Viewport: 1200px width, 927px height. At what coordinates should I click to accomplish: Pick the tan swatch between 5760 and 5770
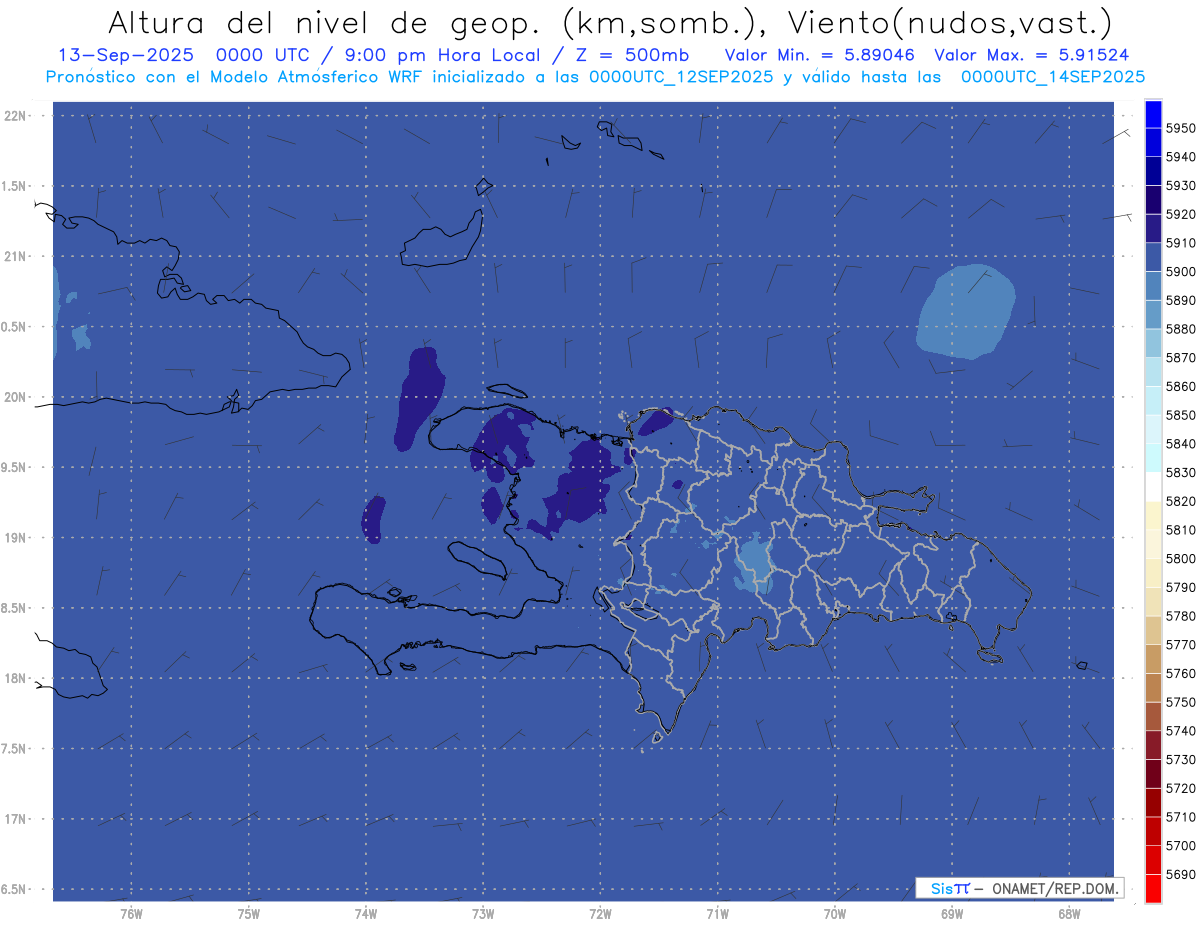pyautogui.click(x=1152, y=659)
